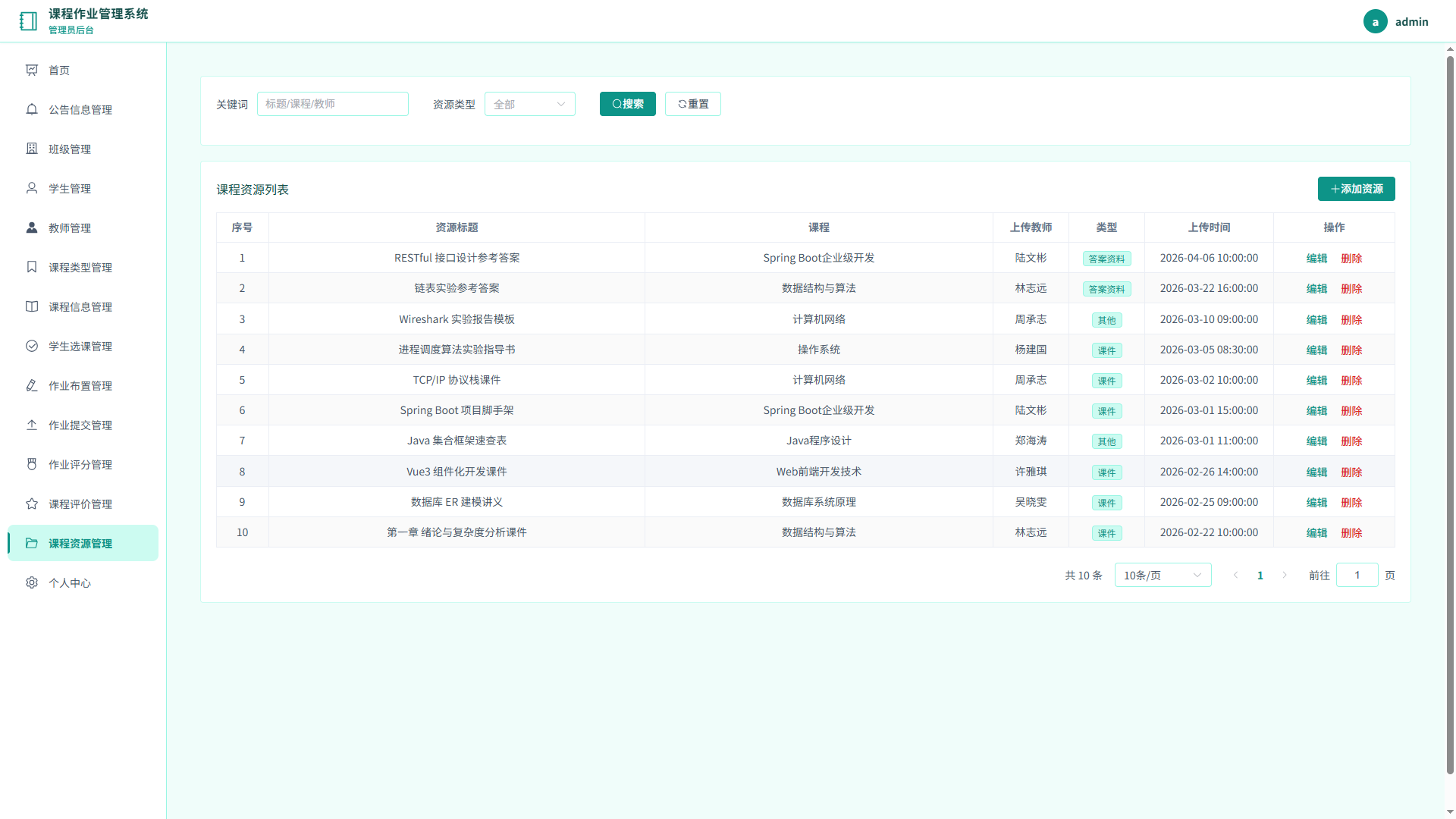Click the bell icon for announcements
This screenshot has width=1456, height=819.
click(32, 109)
